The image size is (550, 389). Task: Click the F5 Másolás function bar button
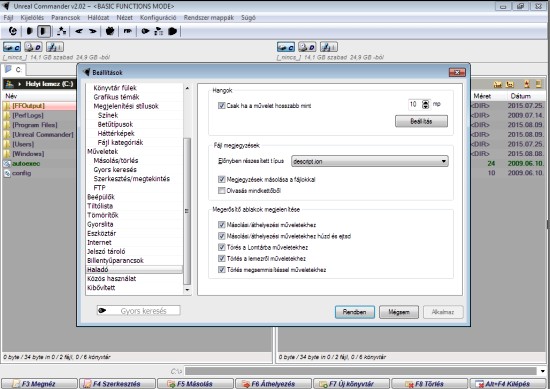click(195, 384)
